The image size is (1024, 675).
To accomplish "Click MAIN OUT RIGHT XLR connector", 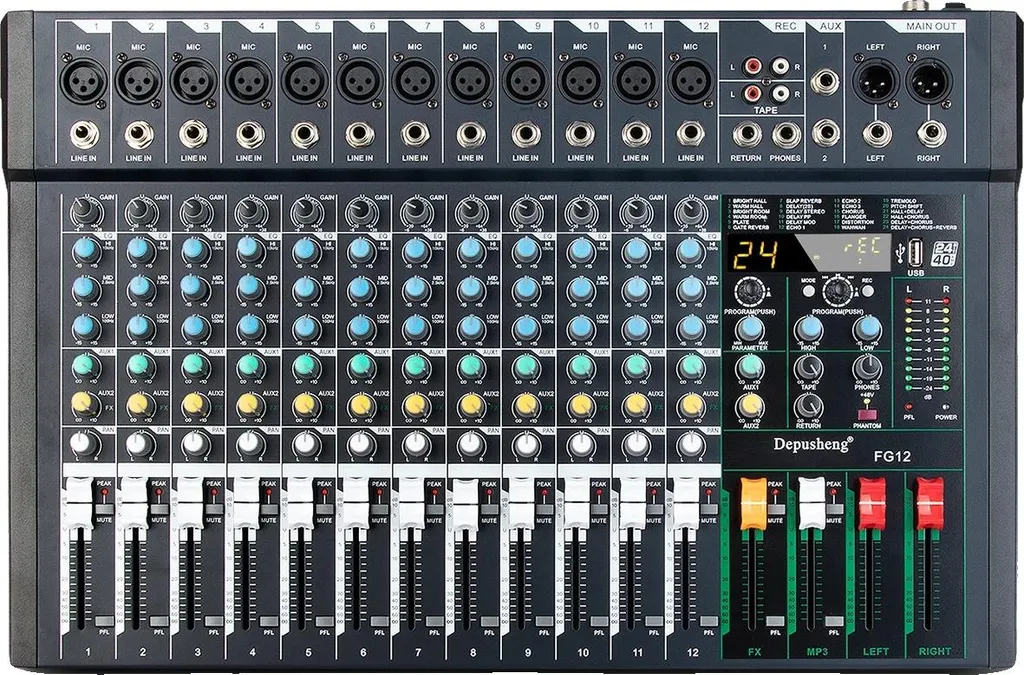I will click(x=928, y=82).
